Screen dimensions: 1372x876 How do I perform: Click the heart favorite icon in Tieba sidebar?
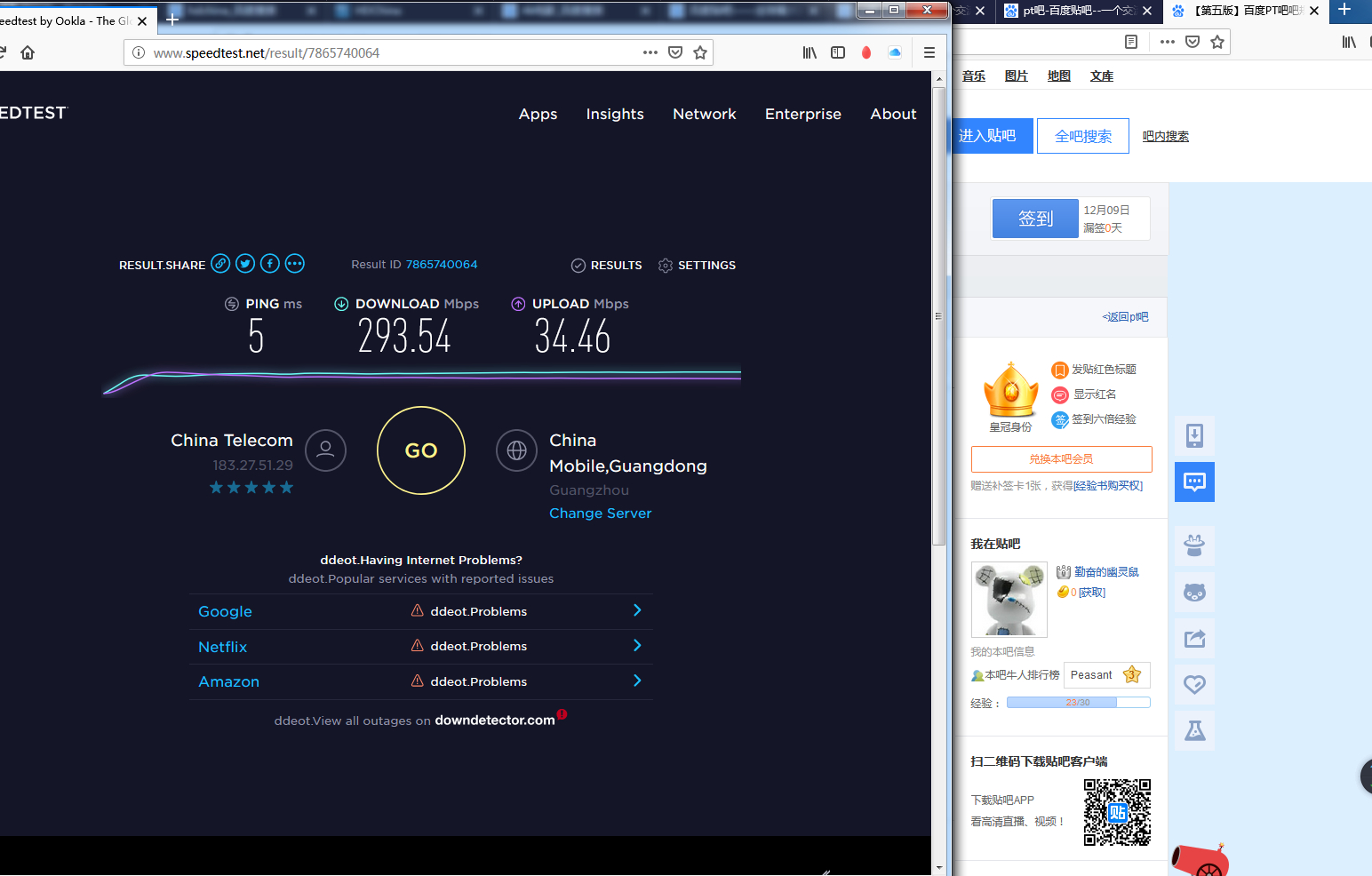pos(1194,684)
